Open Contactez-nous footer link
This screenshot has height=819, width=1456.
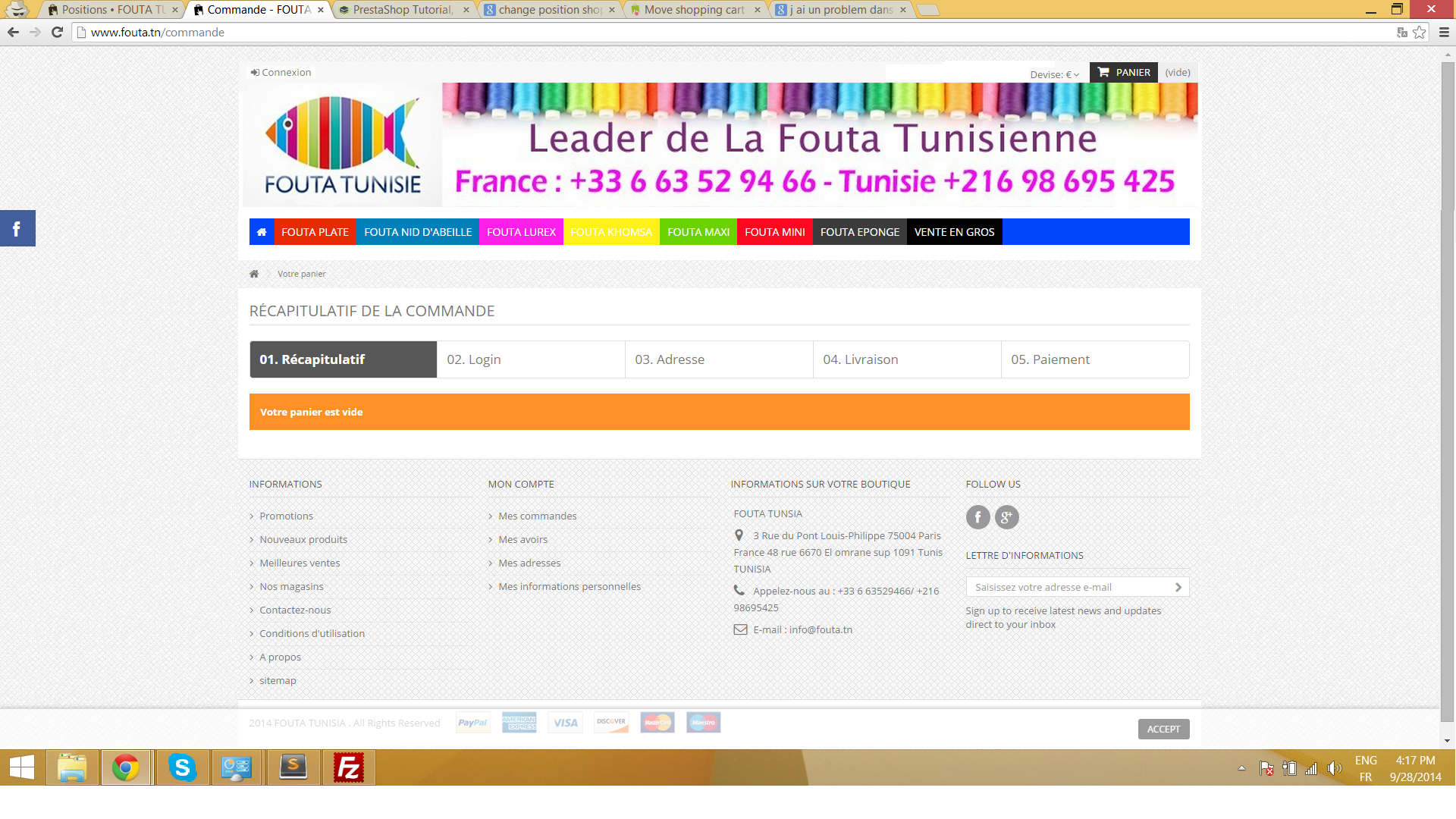295,610
